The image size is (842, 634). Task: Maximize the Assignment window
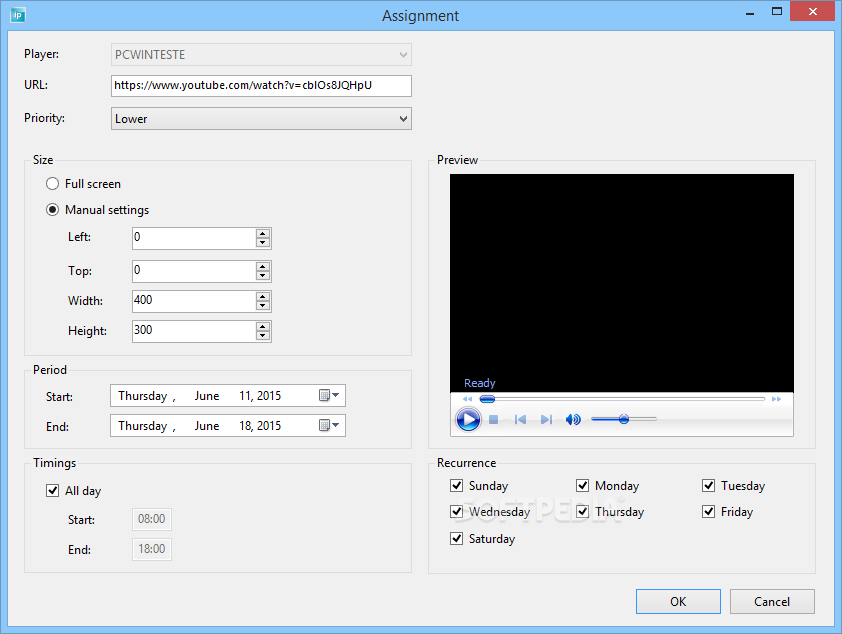776,12
